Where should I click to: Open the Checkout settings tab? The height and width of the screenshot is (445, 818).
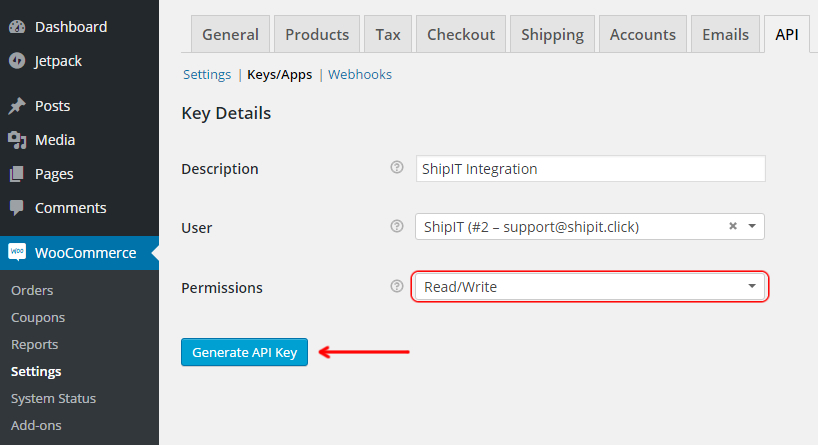click(461, 34)
